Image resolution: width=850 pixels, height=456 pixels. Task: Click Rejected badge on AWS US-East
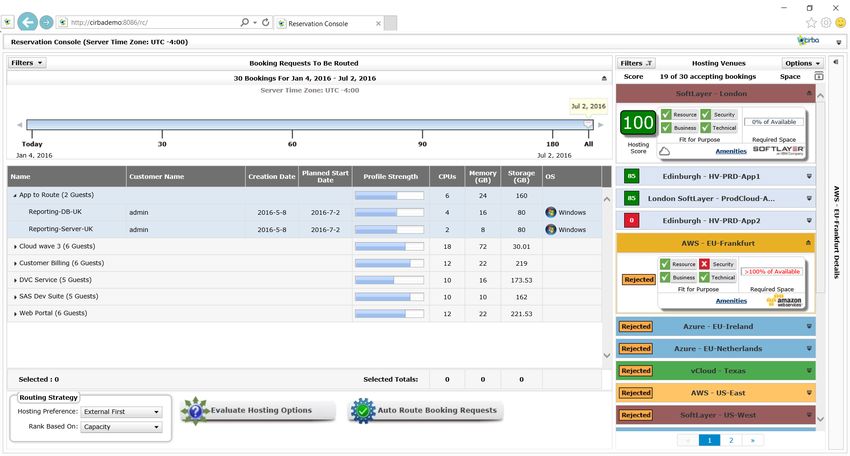[x=636, y=393]
